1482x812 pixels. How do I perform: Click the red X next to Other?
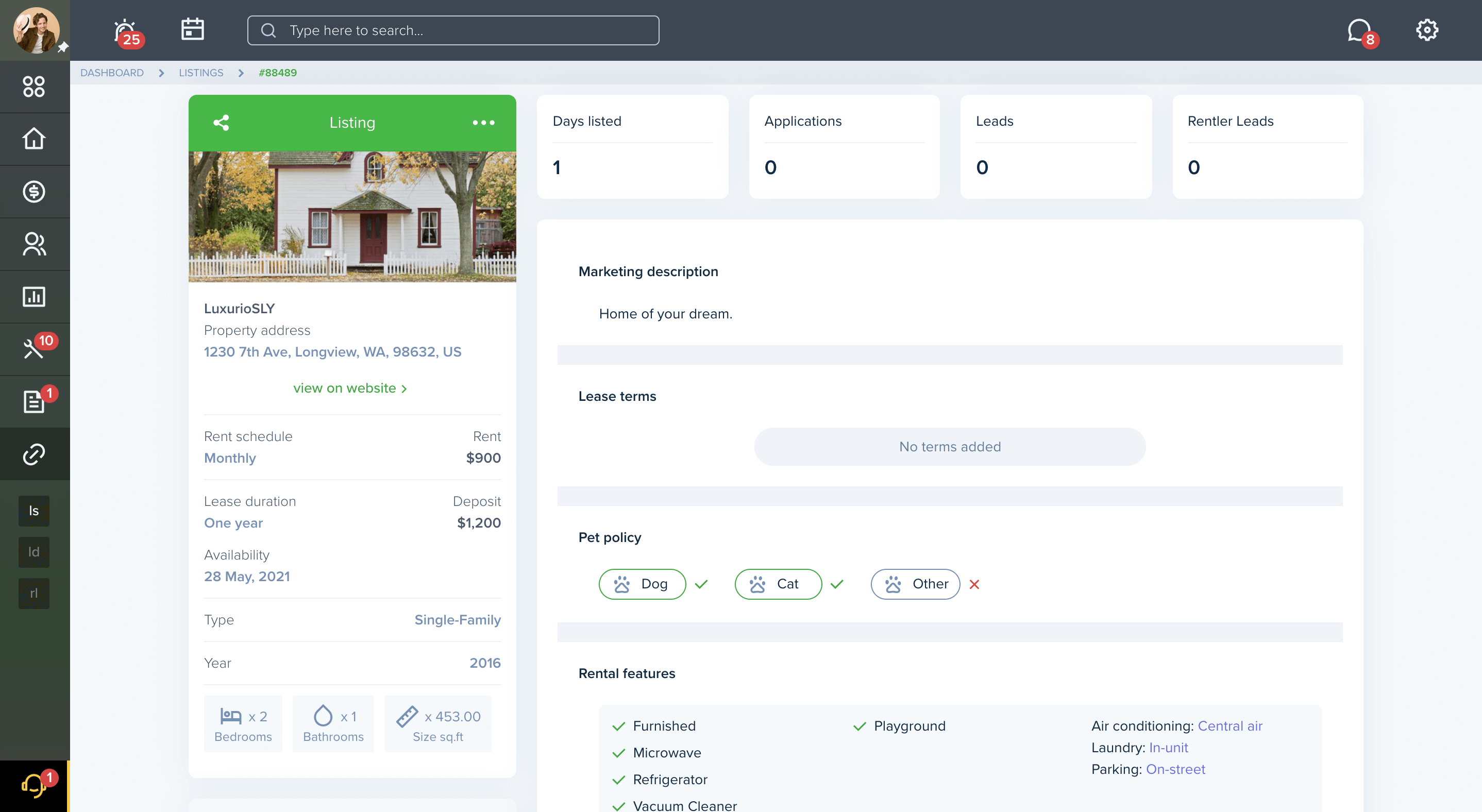[x=974, y=584]
